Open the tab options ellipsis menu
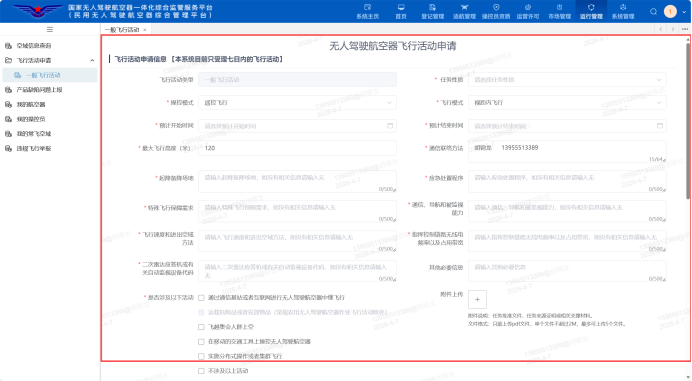 point(684,29)
